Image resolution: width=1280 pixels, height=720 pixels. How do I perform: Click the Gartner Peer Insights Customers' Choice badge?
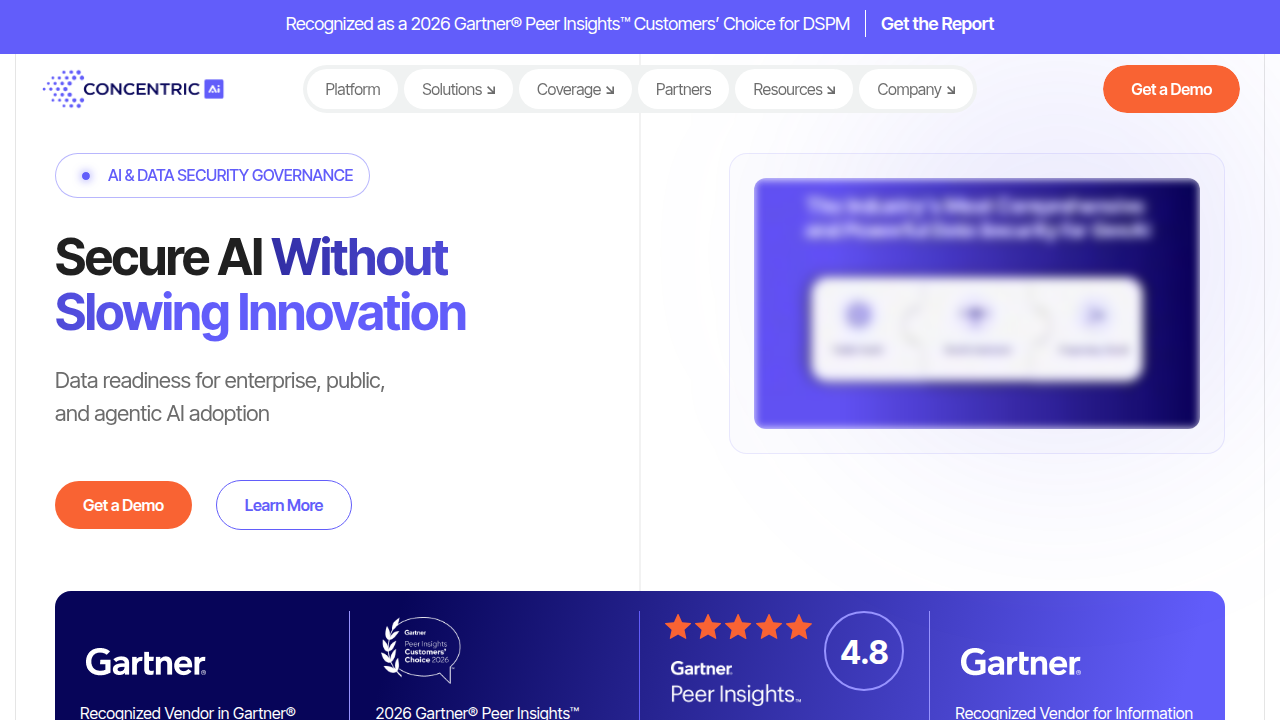point(421,649)
